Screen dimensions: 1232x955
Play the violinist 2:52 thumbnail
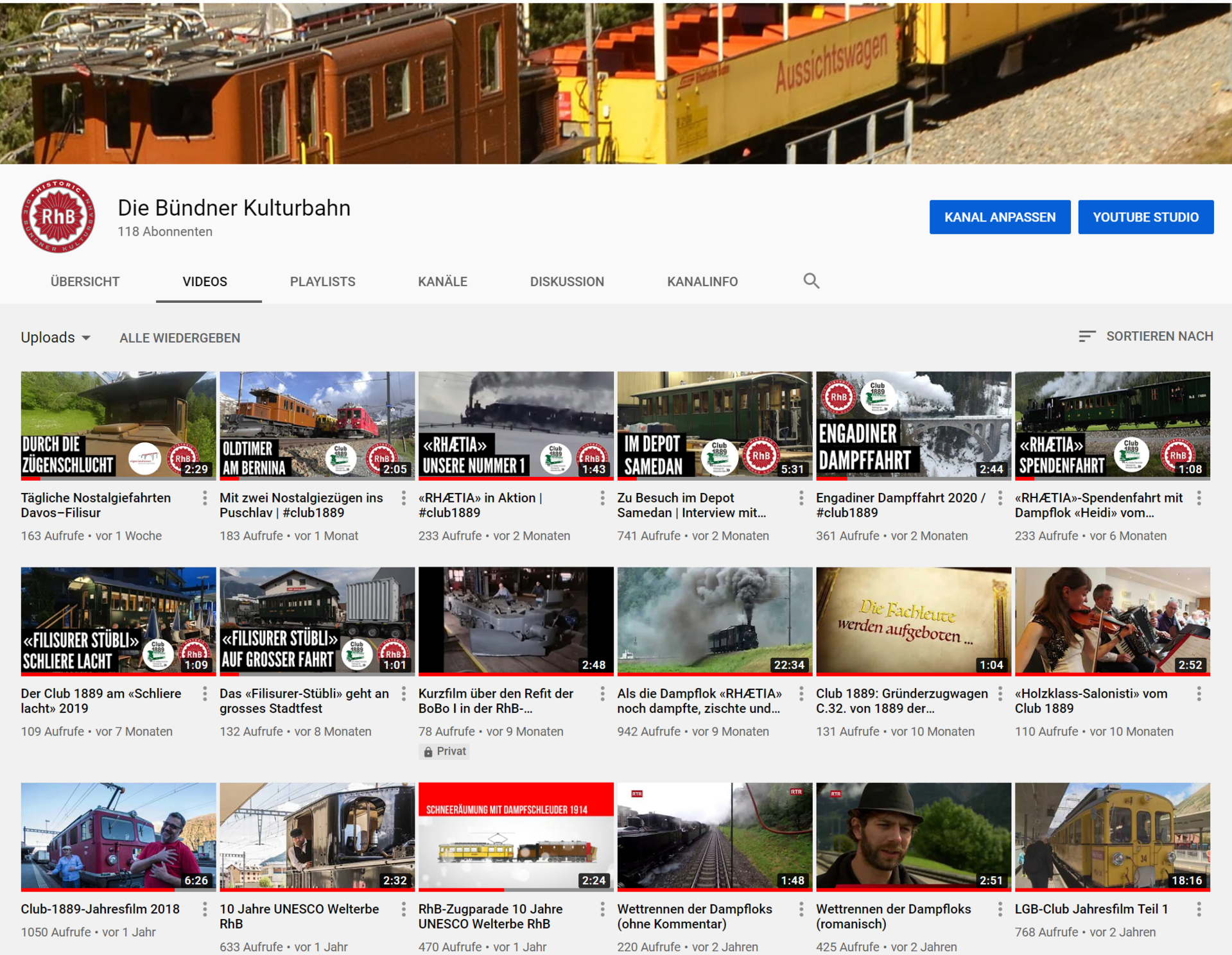[1112, 621]
